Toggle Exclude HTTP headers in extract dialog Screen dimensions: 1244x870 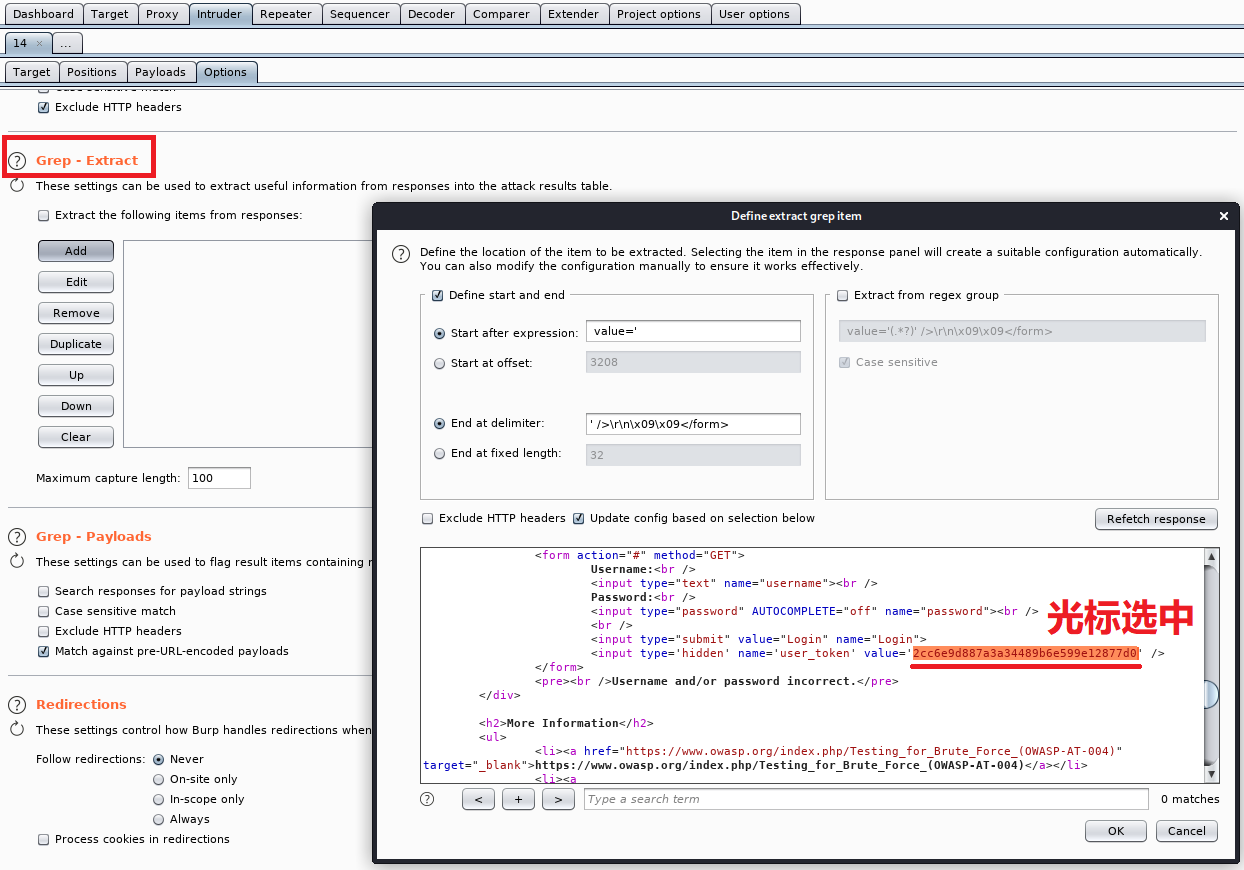[x=428, y=518]
